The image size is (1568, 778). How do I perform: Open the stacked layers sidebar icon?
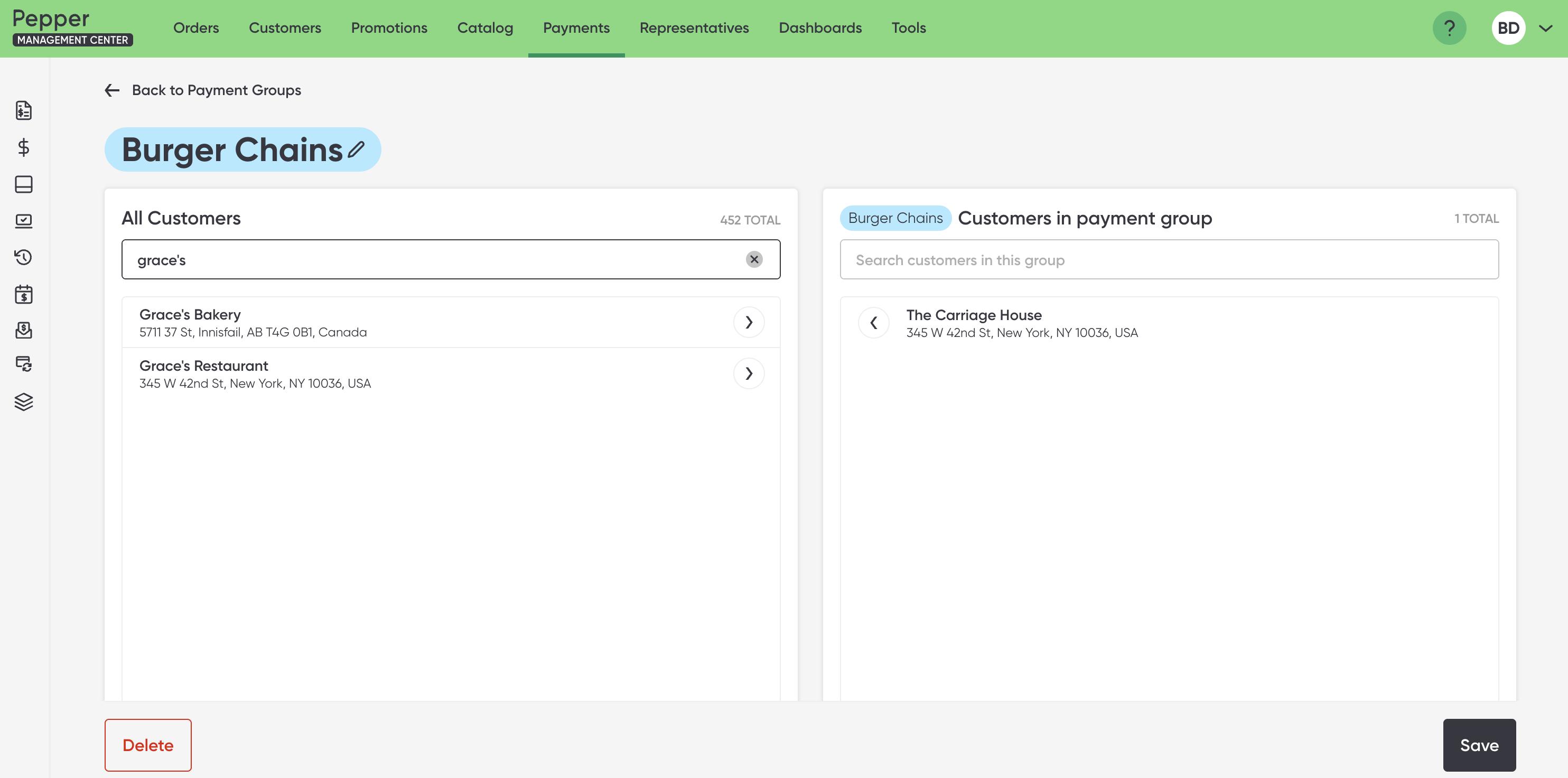(x=24, y=402)
